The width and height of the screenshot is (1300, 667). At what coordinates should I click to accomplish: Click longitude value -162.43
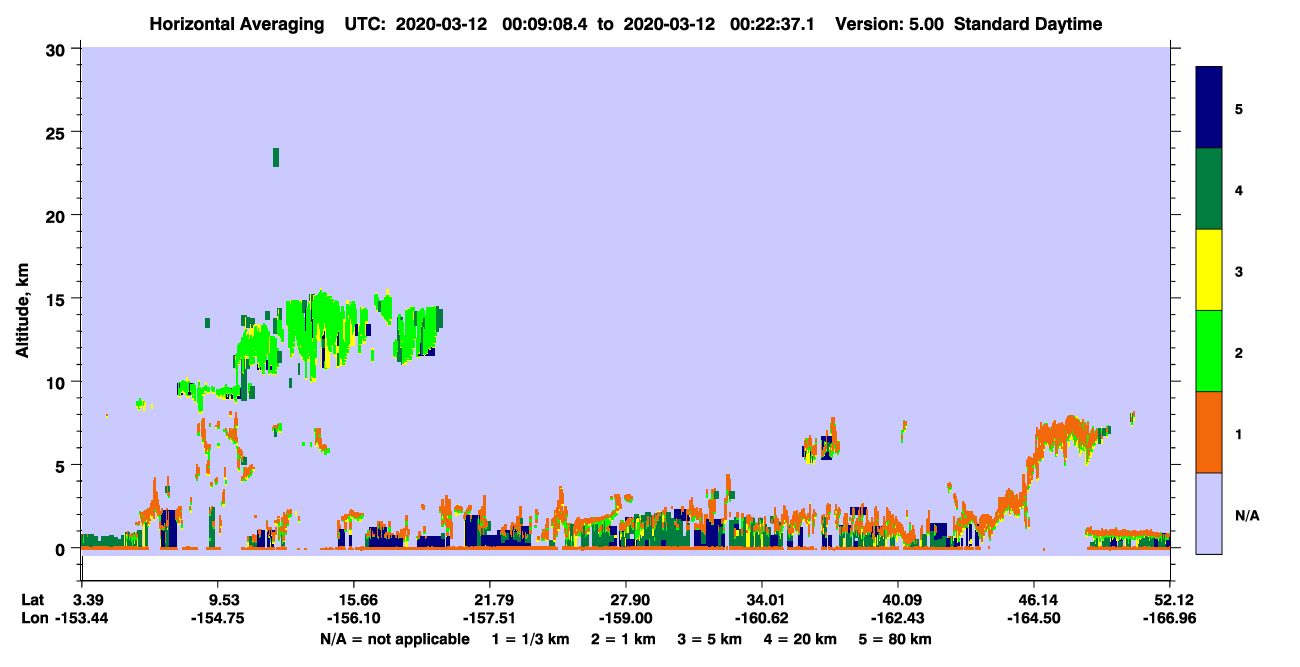pos(899,619)
